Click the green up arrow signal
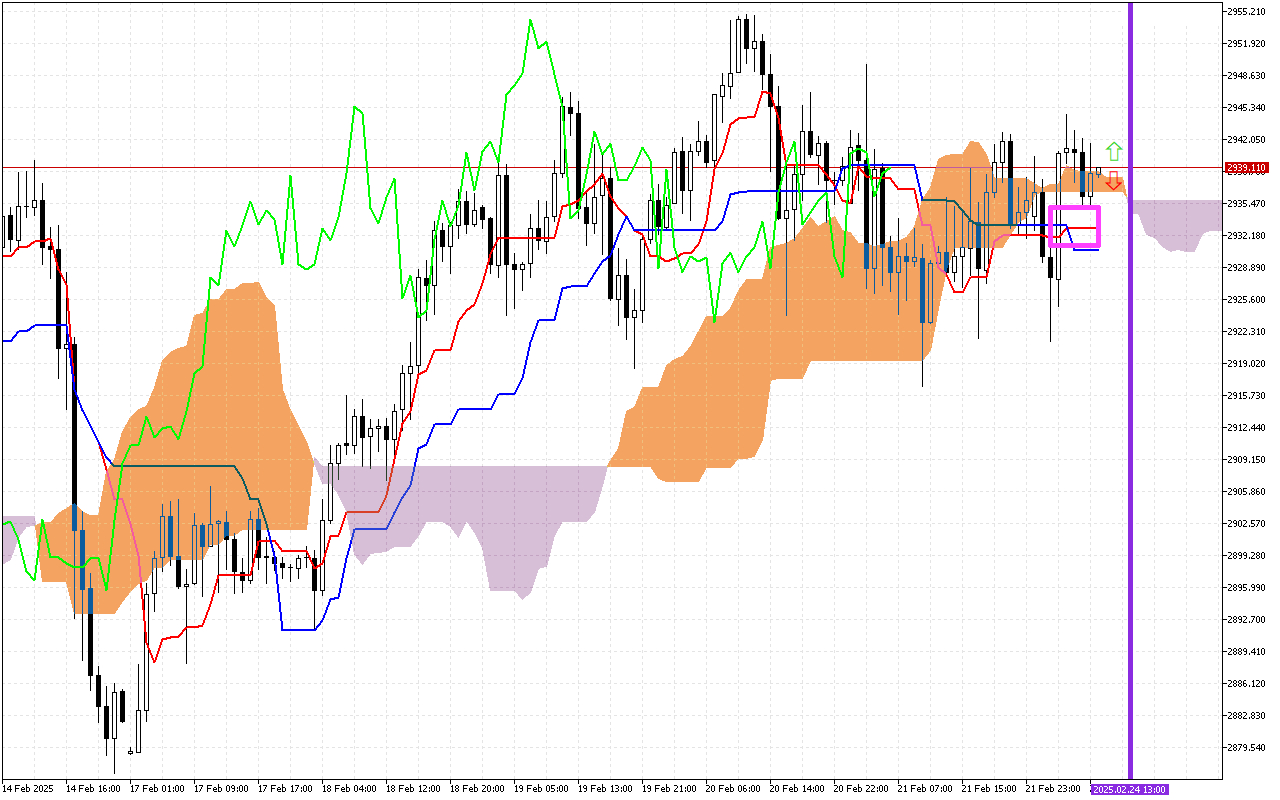The height and width of the screenshot is (800, 1280). (1114, 152)
